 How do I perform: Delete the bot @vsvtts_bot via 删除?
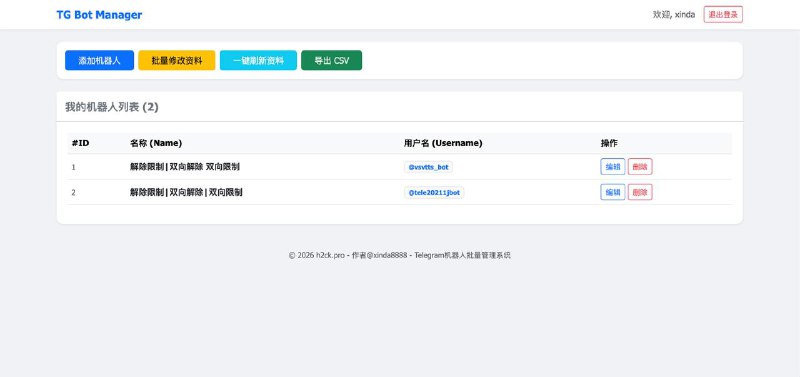640,167
